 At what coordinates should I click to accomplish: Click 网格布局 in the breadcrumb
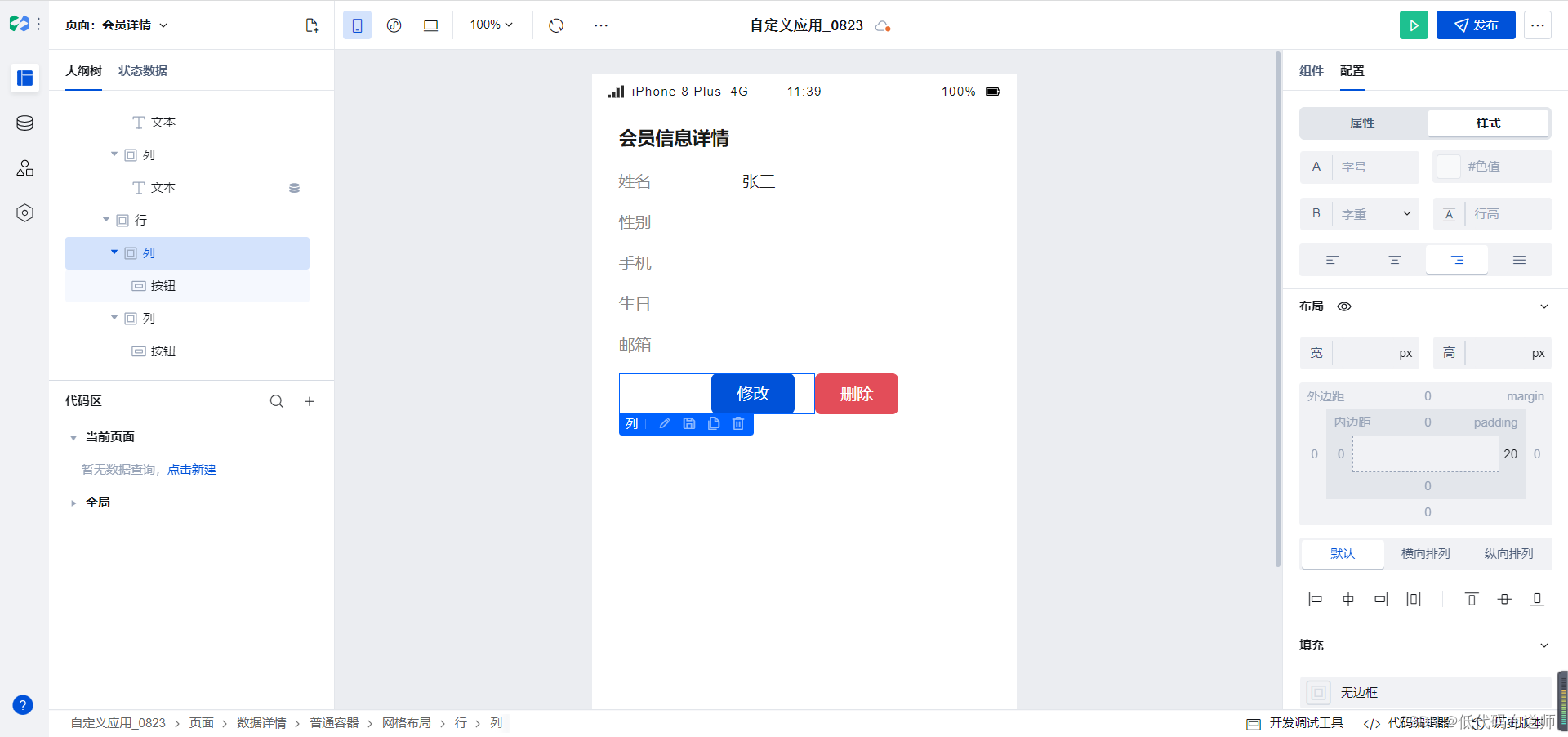pyautogui.click(x=406, y=723)
